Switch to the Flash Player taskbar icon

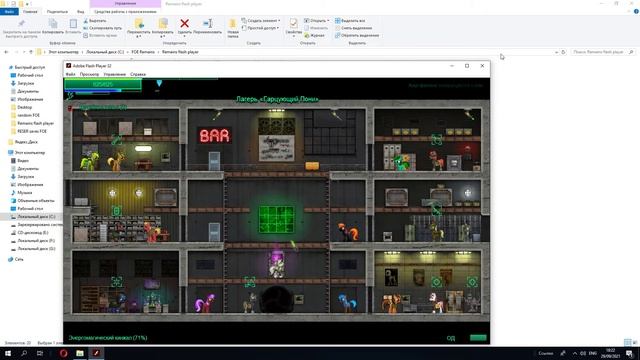coord(96,353)
